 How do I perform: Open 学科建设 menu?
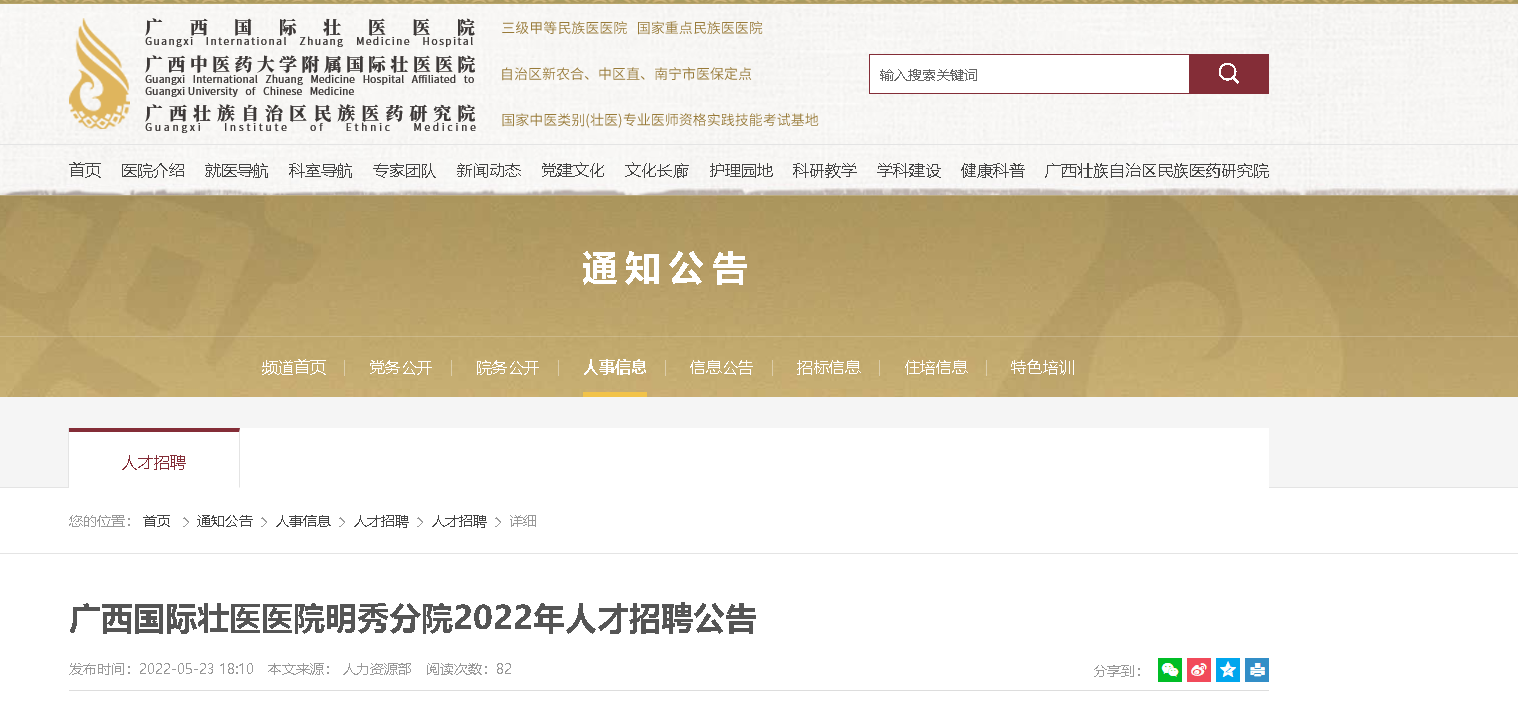pyautogui.click(x=909, y=171)
